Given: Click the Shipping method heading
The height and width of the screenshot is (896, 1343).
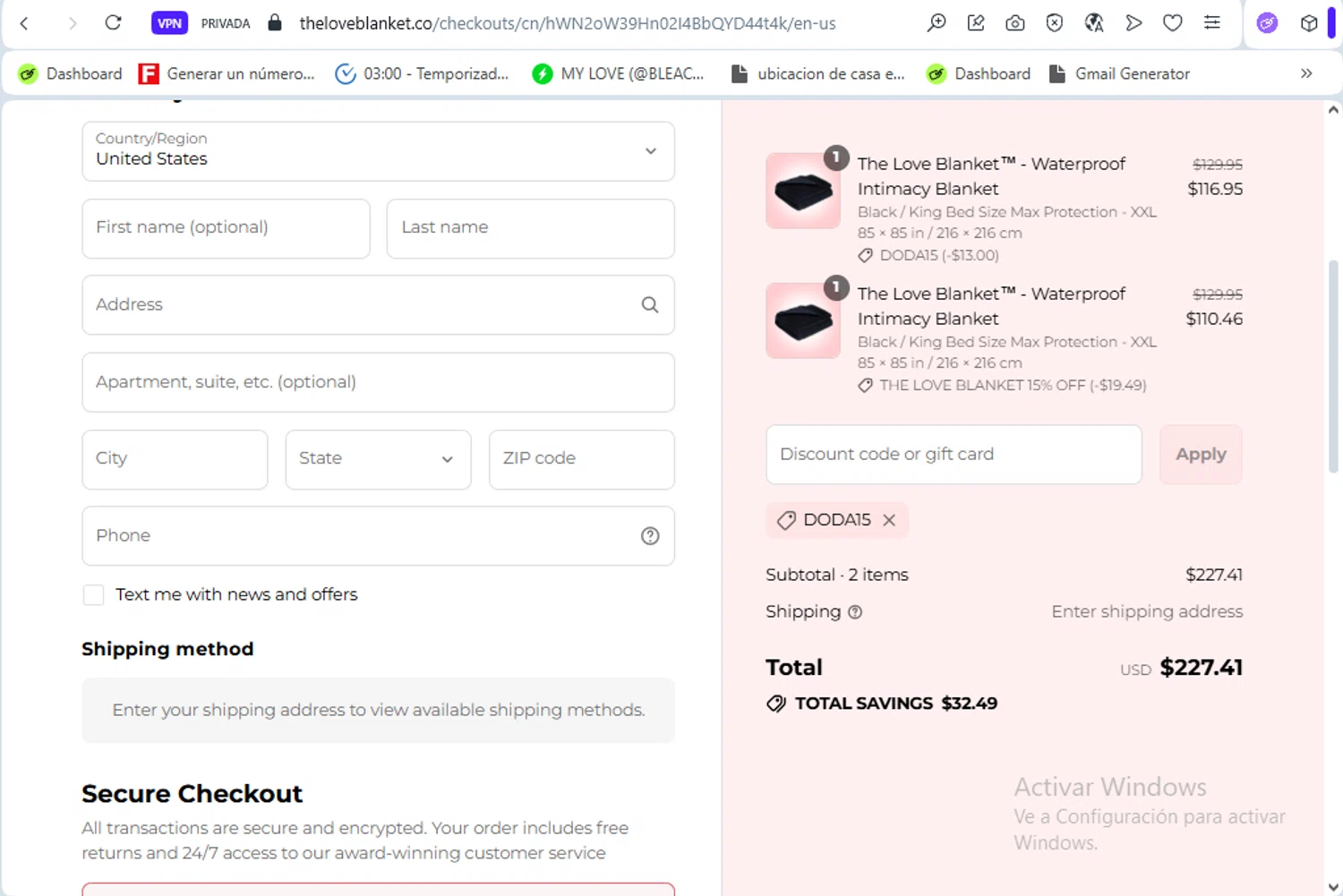Looking at the screenshot, I should point(167,649).
